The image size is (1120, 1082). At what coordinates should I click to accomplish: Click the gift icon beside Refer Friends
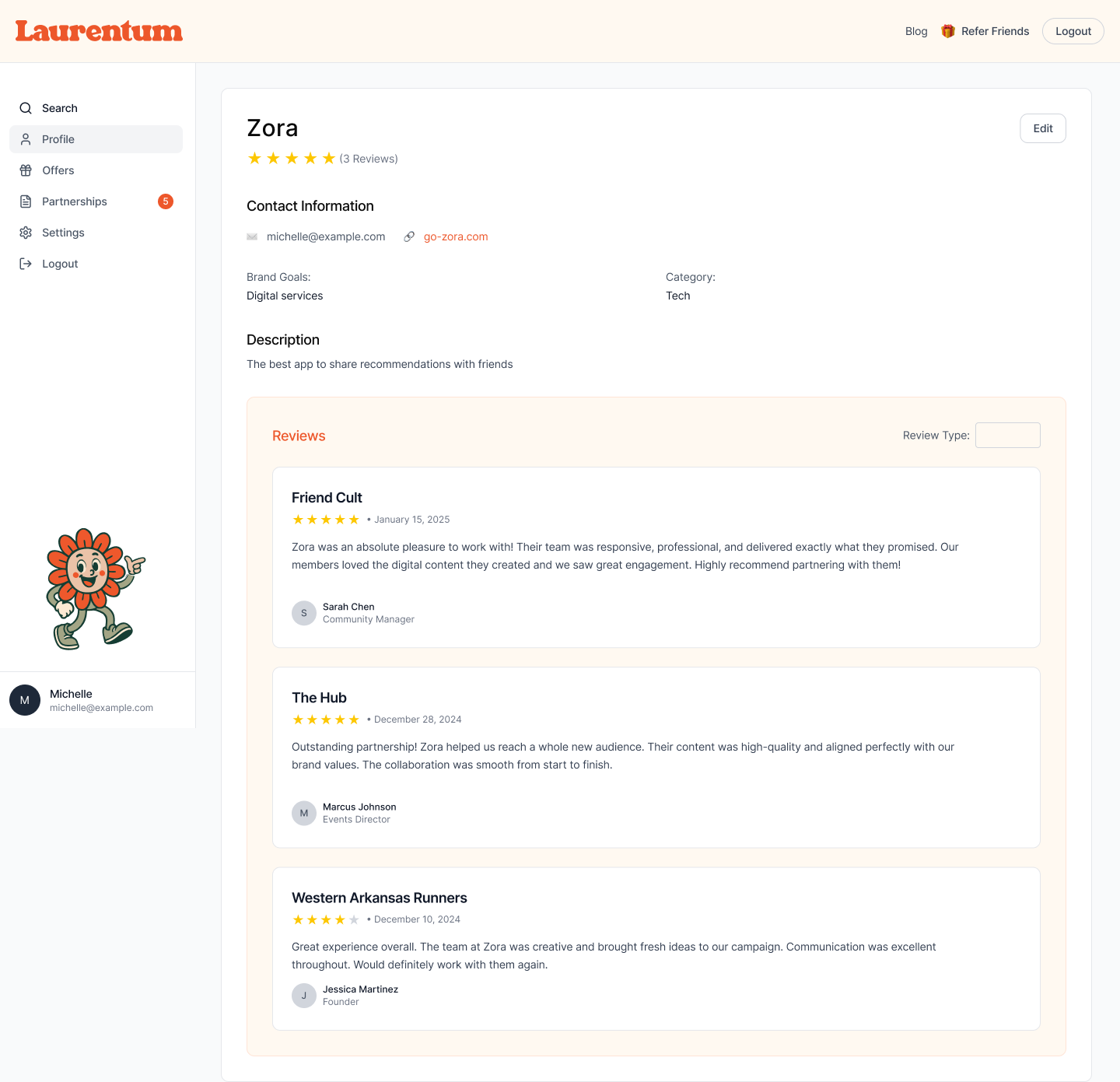click(947, 31)
